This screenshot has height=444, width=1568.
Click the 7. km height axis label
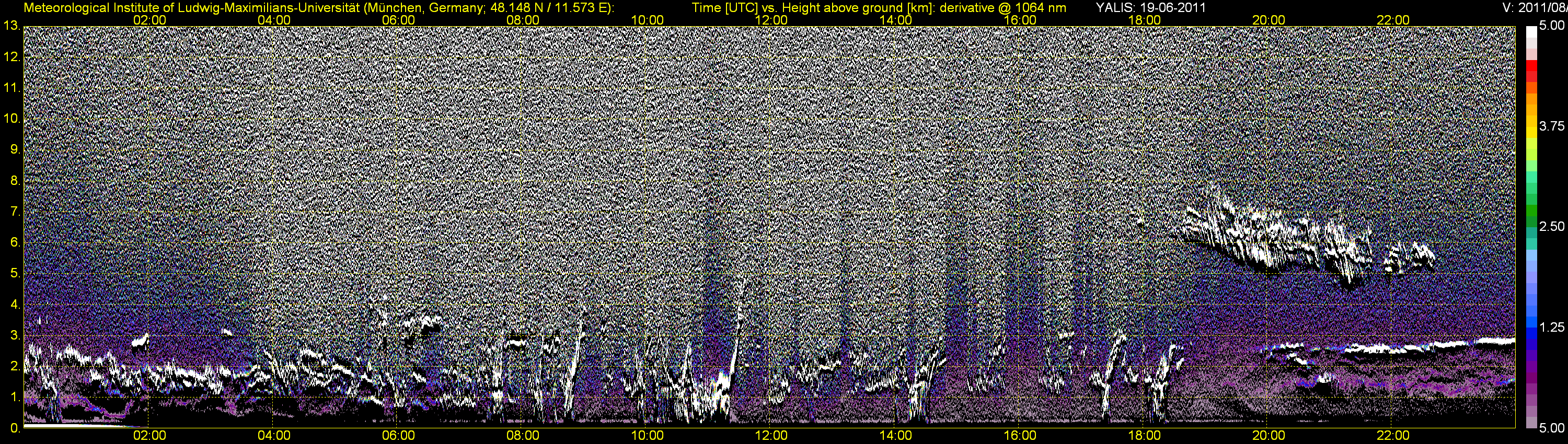(15, 212)
